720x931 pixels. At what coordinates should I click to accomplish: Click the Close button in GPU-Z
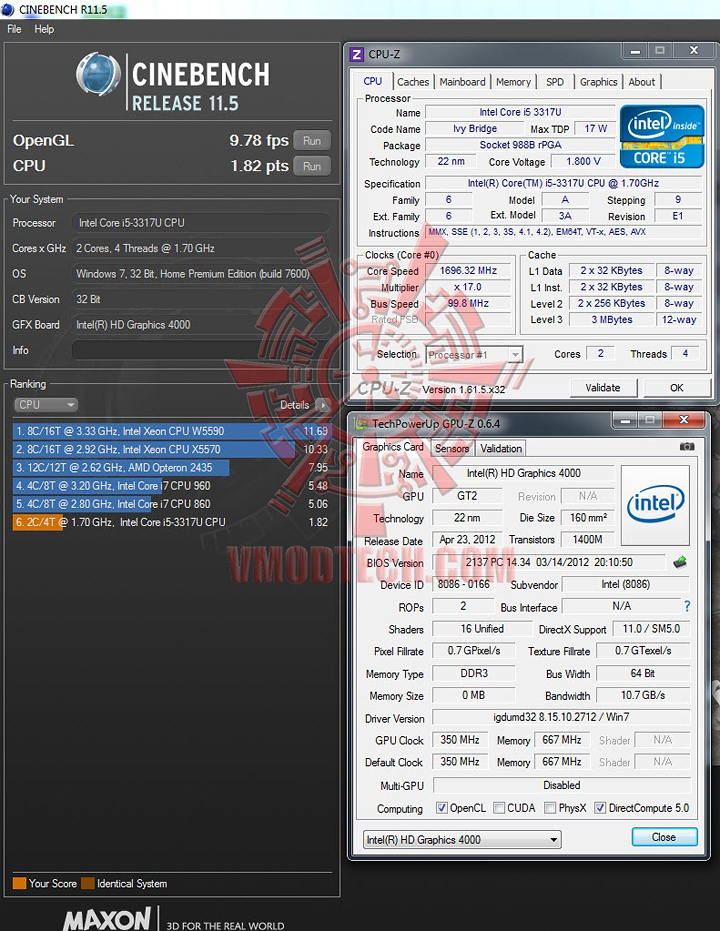[664, 837]
